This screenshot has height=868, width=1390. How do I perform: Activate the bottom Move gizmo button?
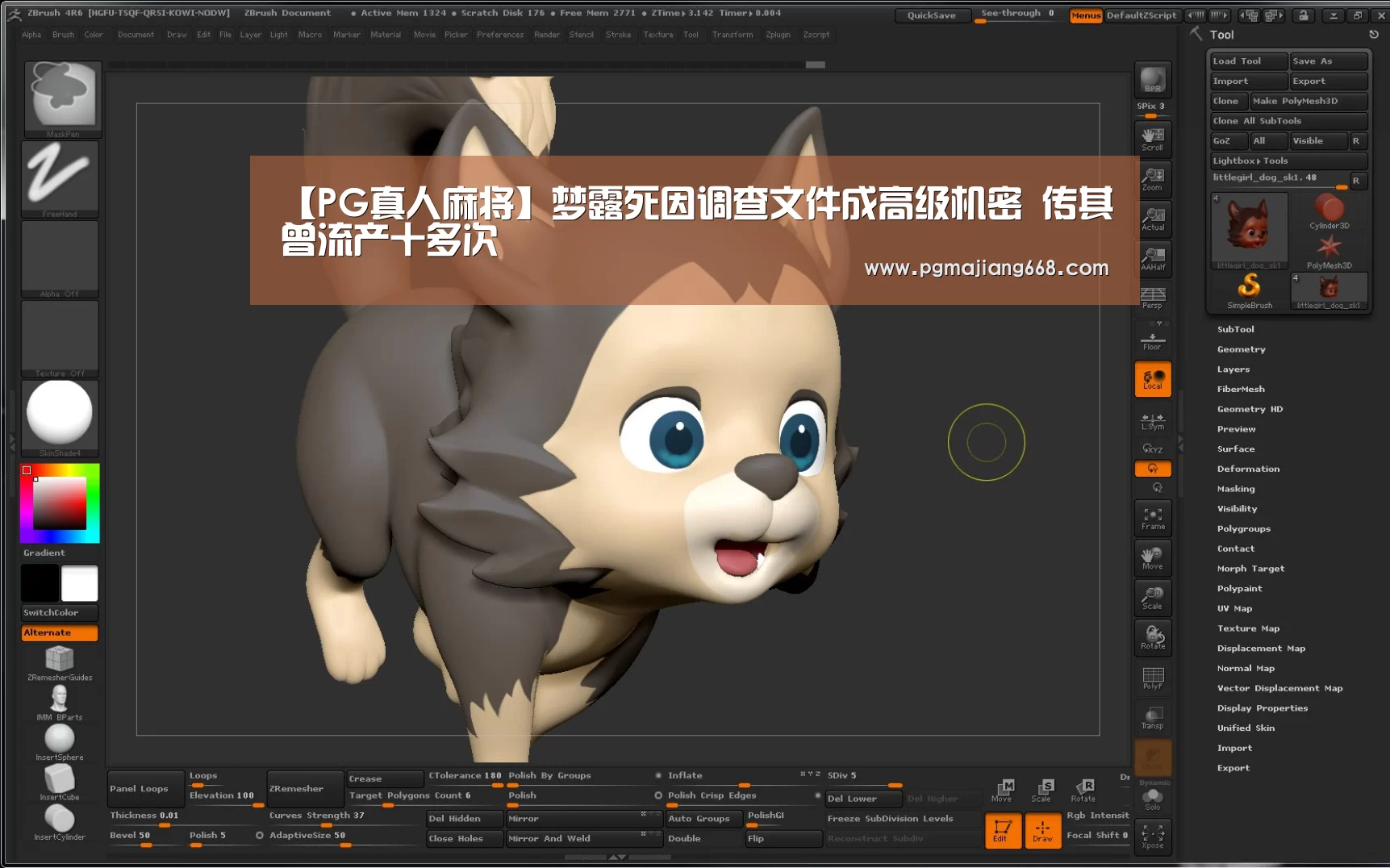coord(1002,790)
